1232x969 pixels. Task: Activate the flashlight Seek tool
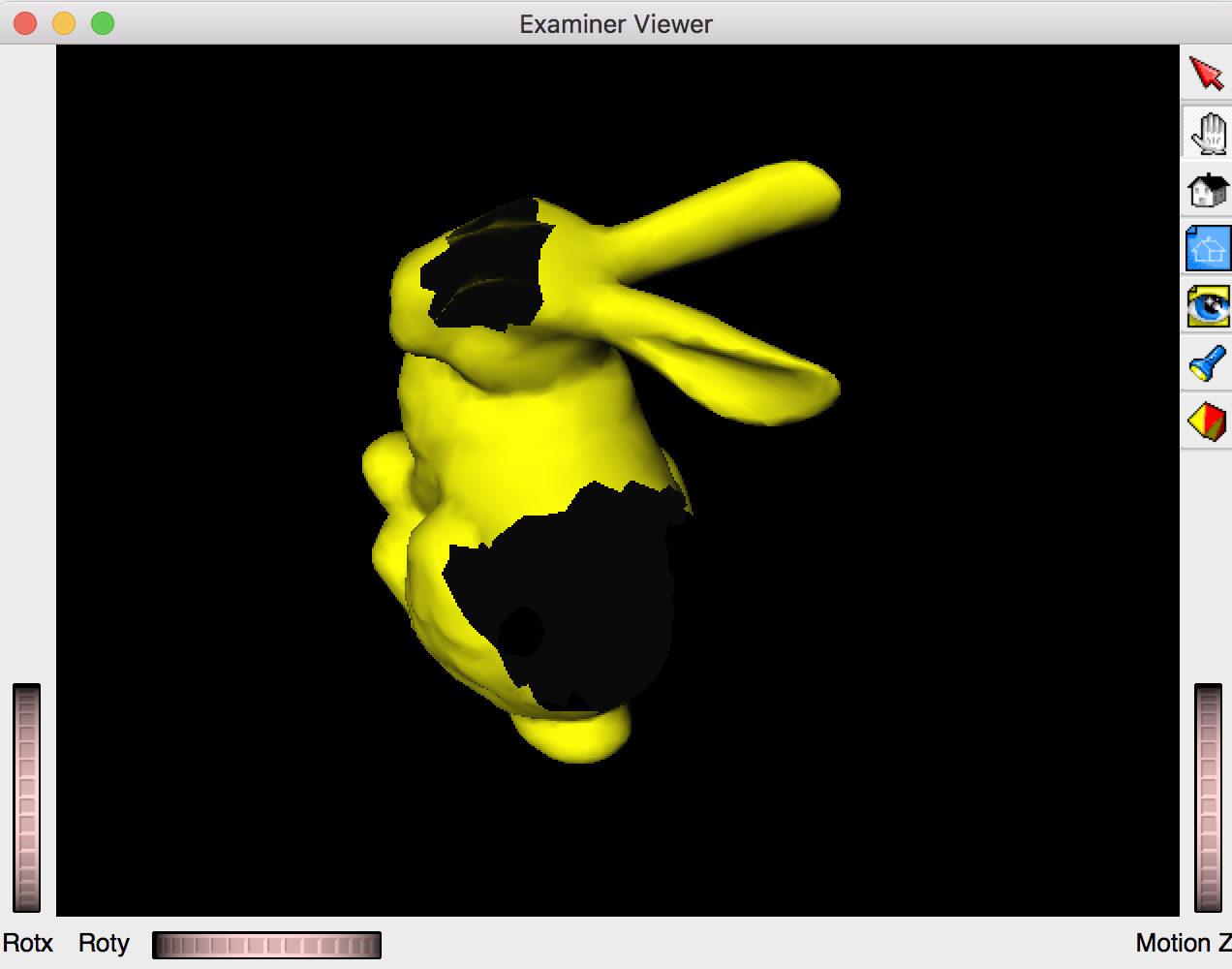click(x=1206, y=362)
